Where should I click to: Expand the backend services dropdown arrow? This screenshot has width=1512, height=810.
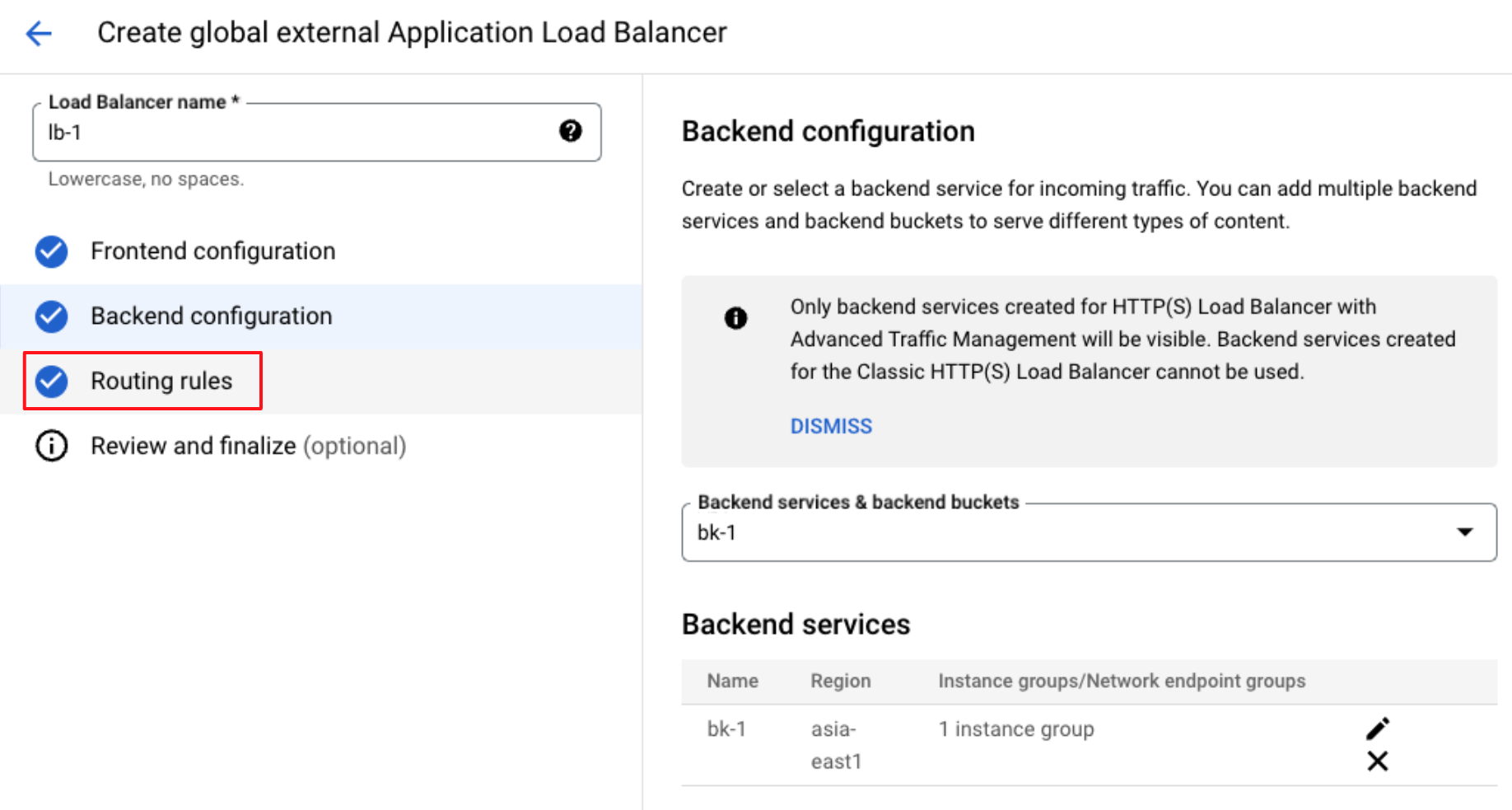point(1464,532)
